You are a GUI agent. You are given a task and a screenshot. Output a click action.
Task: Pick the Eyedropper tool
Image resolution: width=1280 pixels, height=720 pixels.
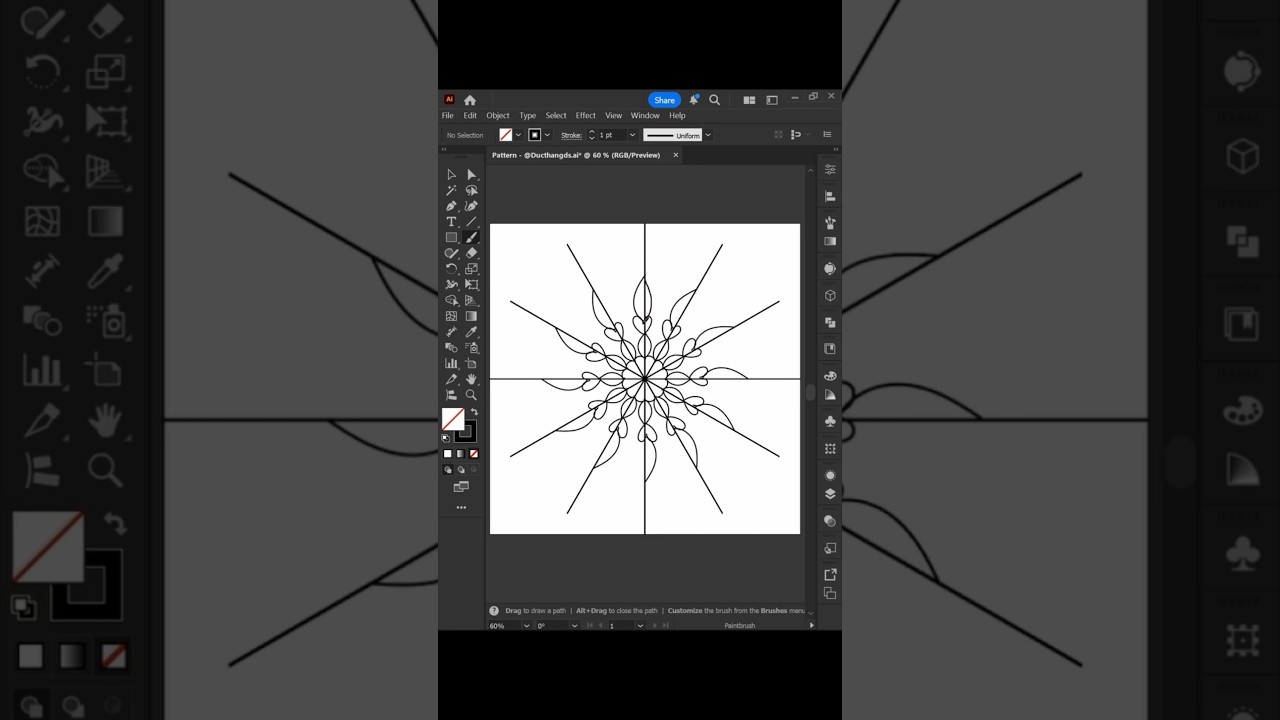coord(471,332)
